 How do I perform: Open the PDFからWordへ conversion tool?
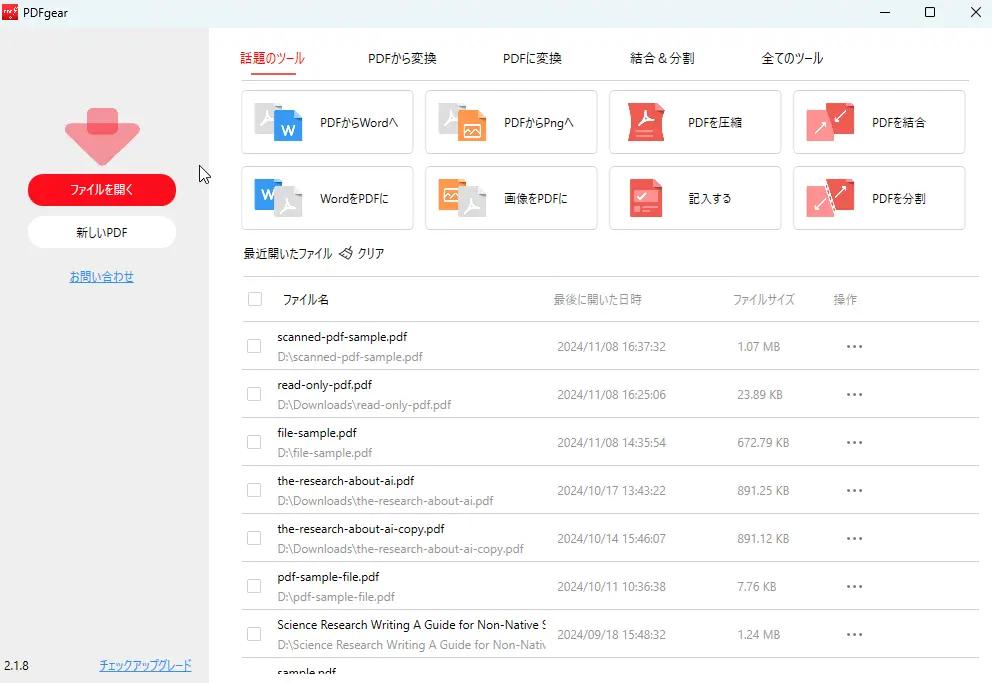[x=327, y=122]
